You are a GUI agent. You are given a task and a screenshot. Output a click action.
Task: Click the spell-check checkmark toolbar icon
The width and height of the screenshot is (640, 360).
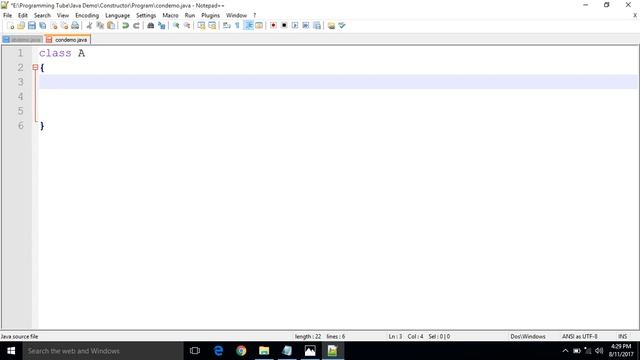tap(342, 26)
